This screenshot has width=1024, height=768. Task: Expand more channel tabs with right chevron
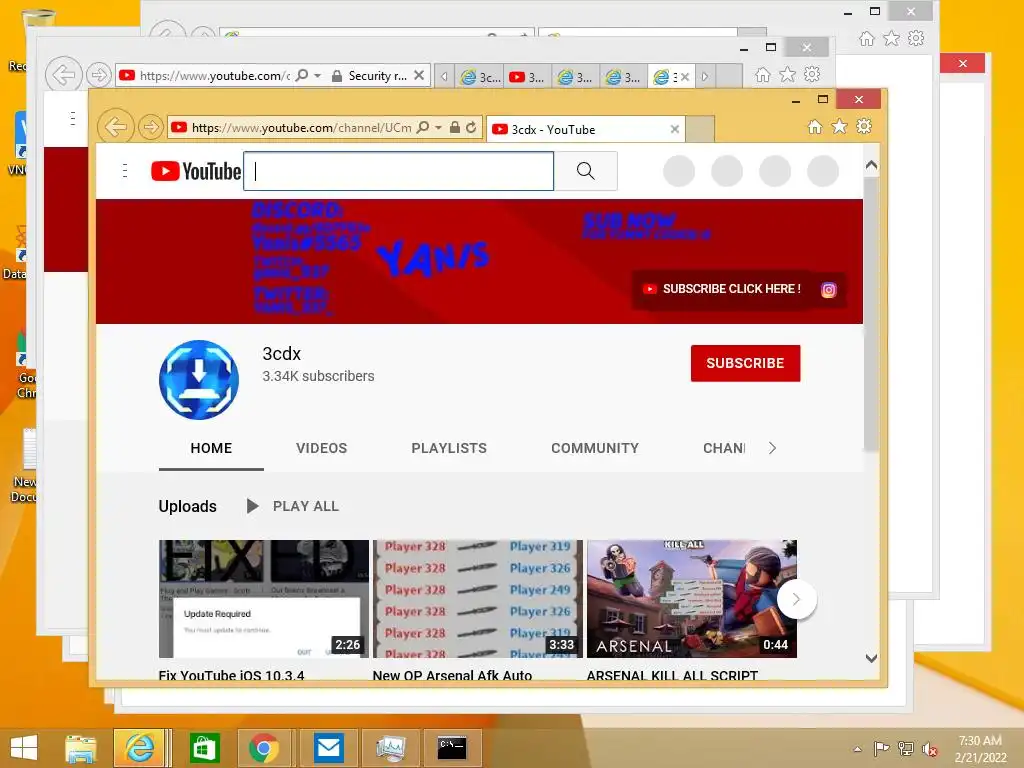tap(773, 448)
